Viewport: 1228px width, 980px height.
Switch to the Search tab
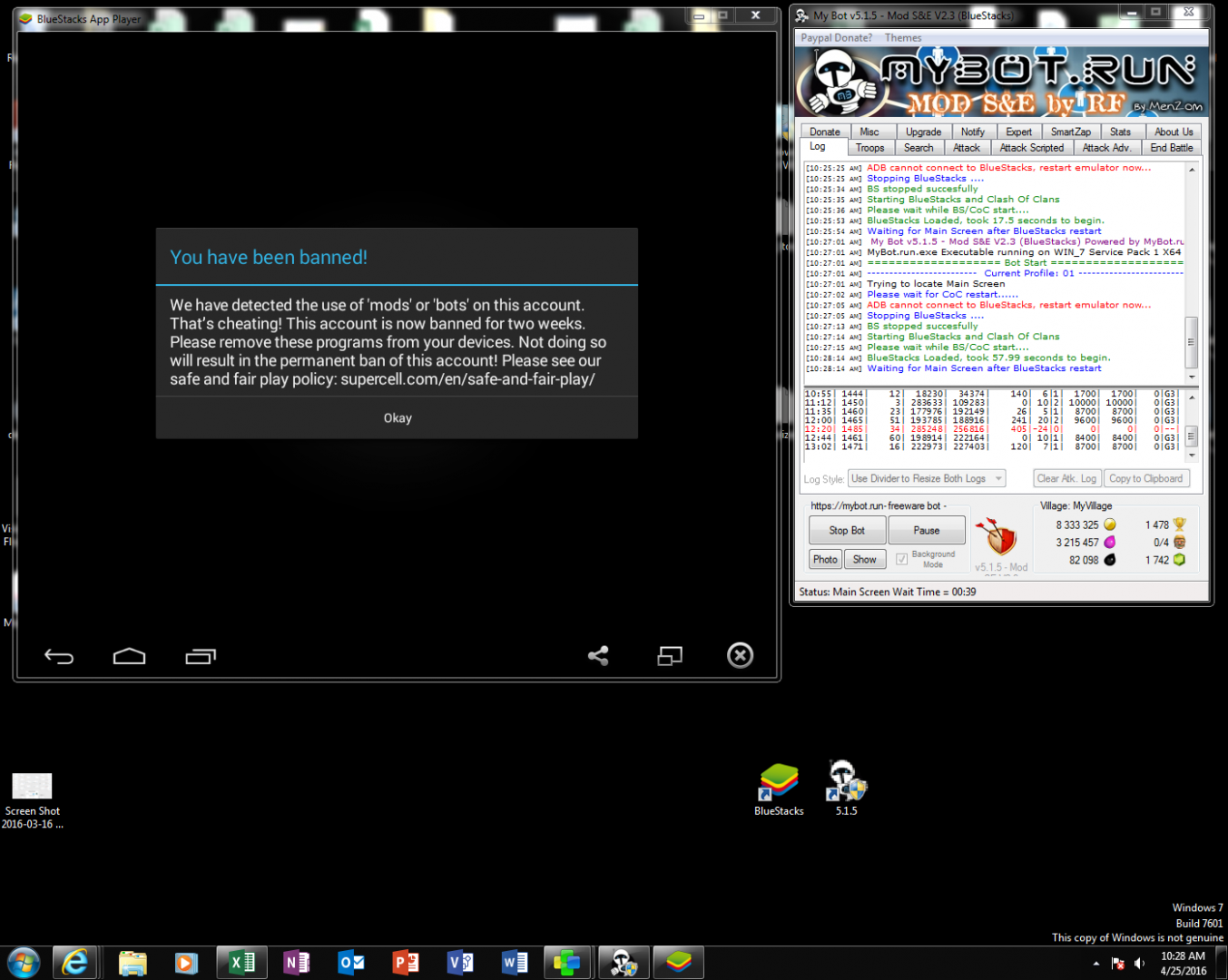(919, 148)
